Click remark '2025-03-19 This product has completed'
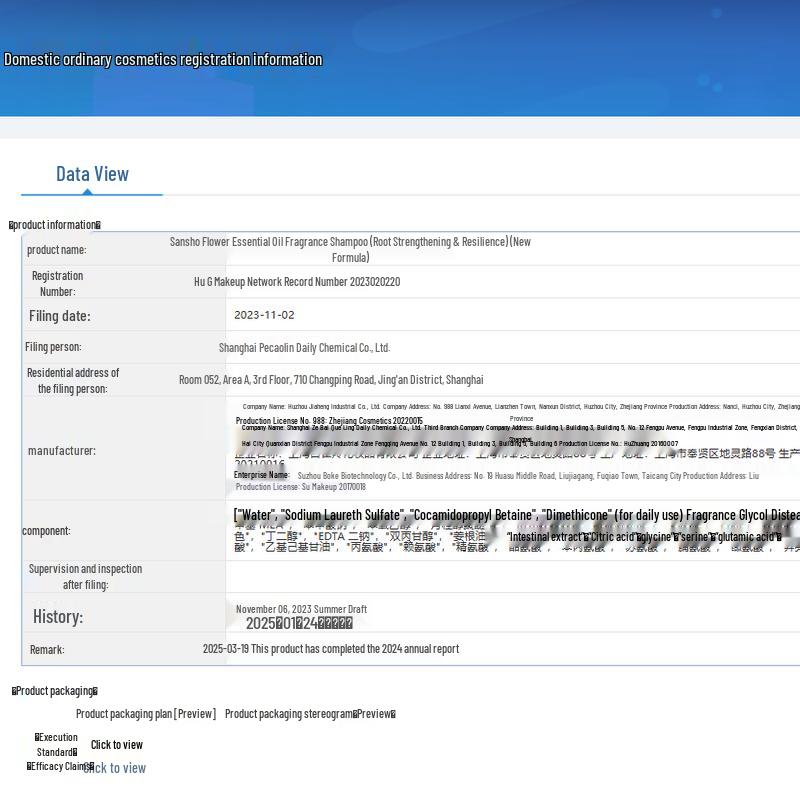 click(x=331, y=649)
